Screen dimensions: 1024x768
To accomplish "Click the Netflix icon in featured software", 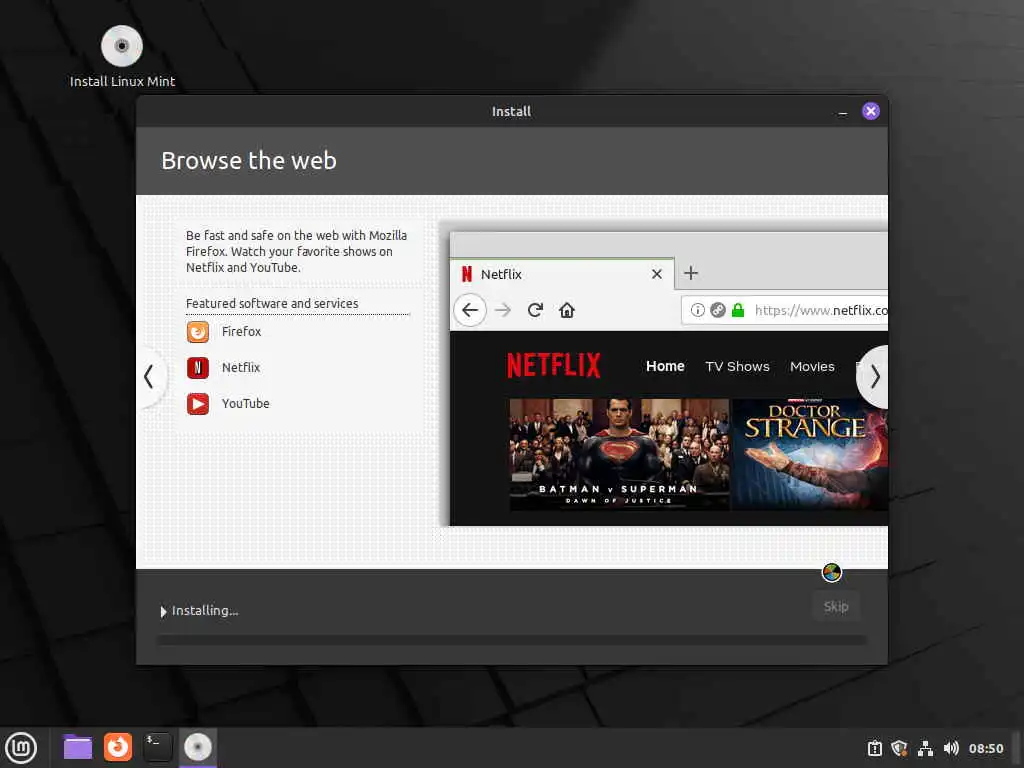I will (198, 368).
